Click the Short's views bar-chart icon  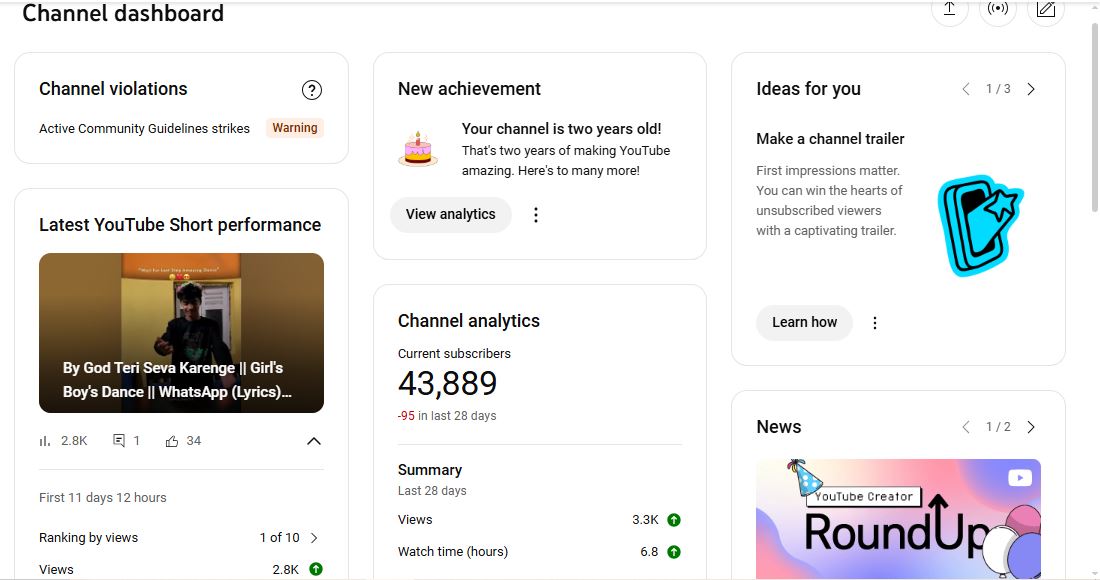pos(45,441)
